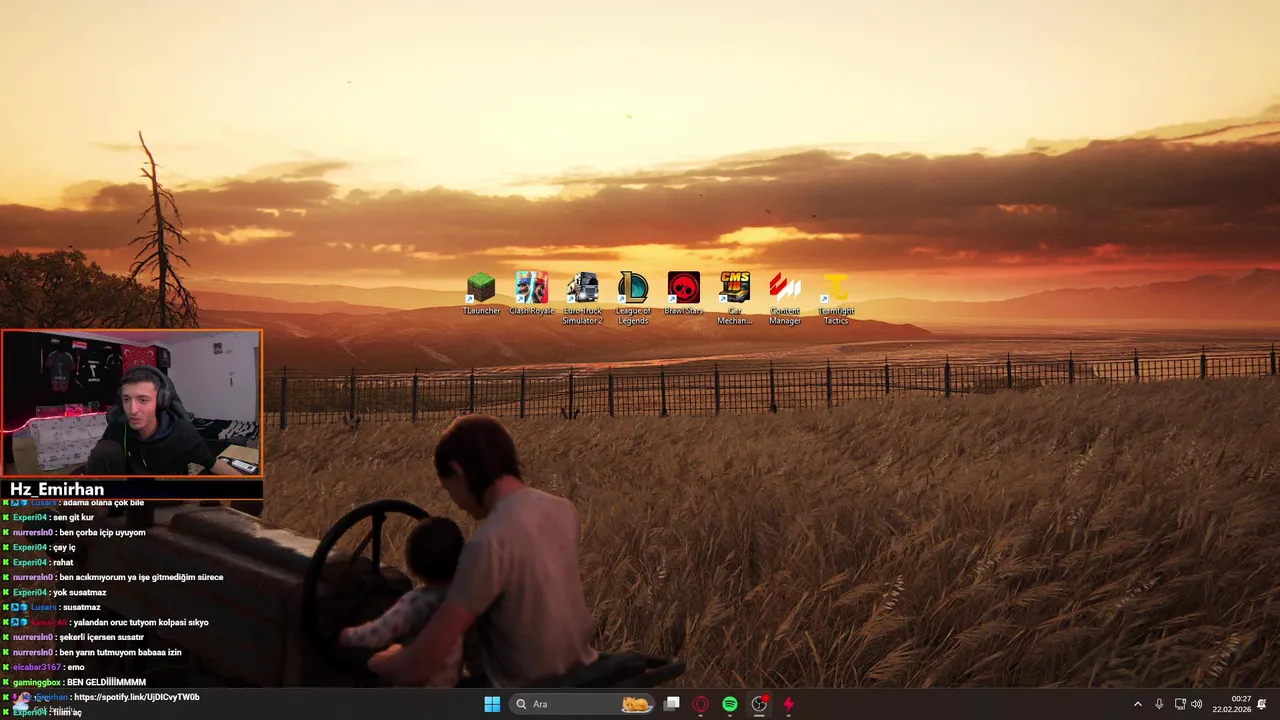Select the League of Legends desktop icon
Image resolution: width=1280 pixels, height=720 pixels.
click(x=633, y=298)
